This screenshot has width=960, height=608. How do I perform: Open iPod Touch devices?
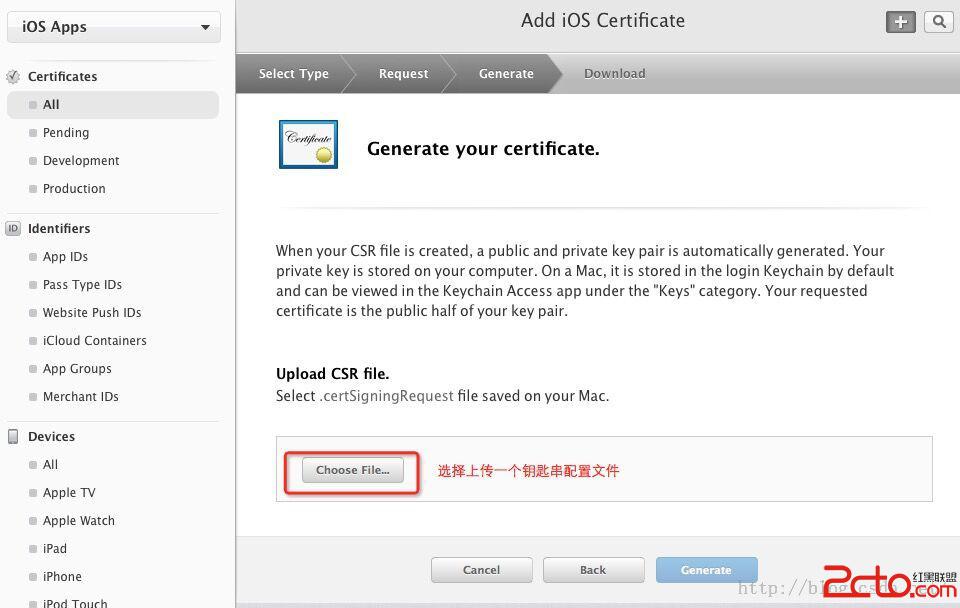pos(75,603)
